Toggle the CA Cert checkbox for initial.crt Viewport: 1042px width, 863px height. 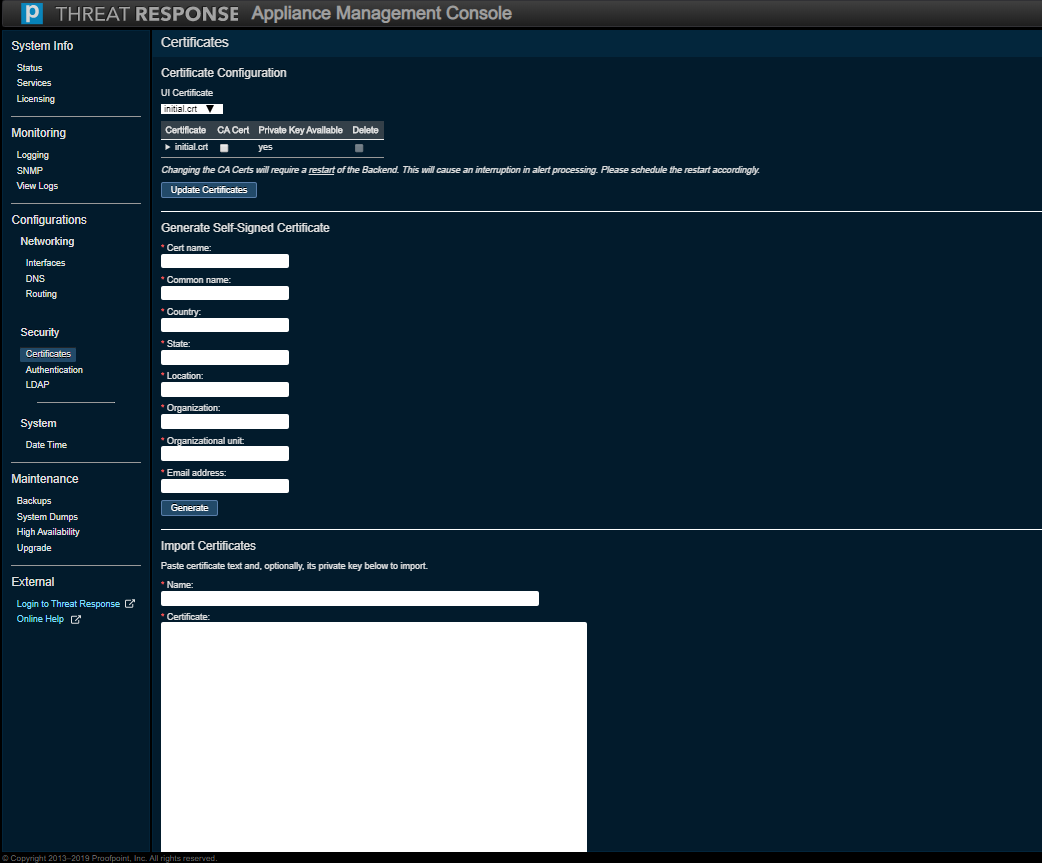(x=224, y=148)
